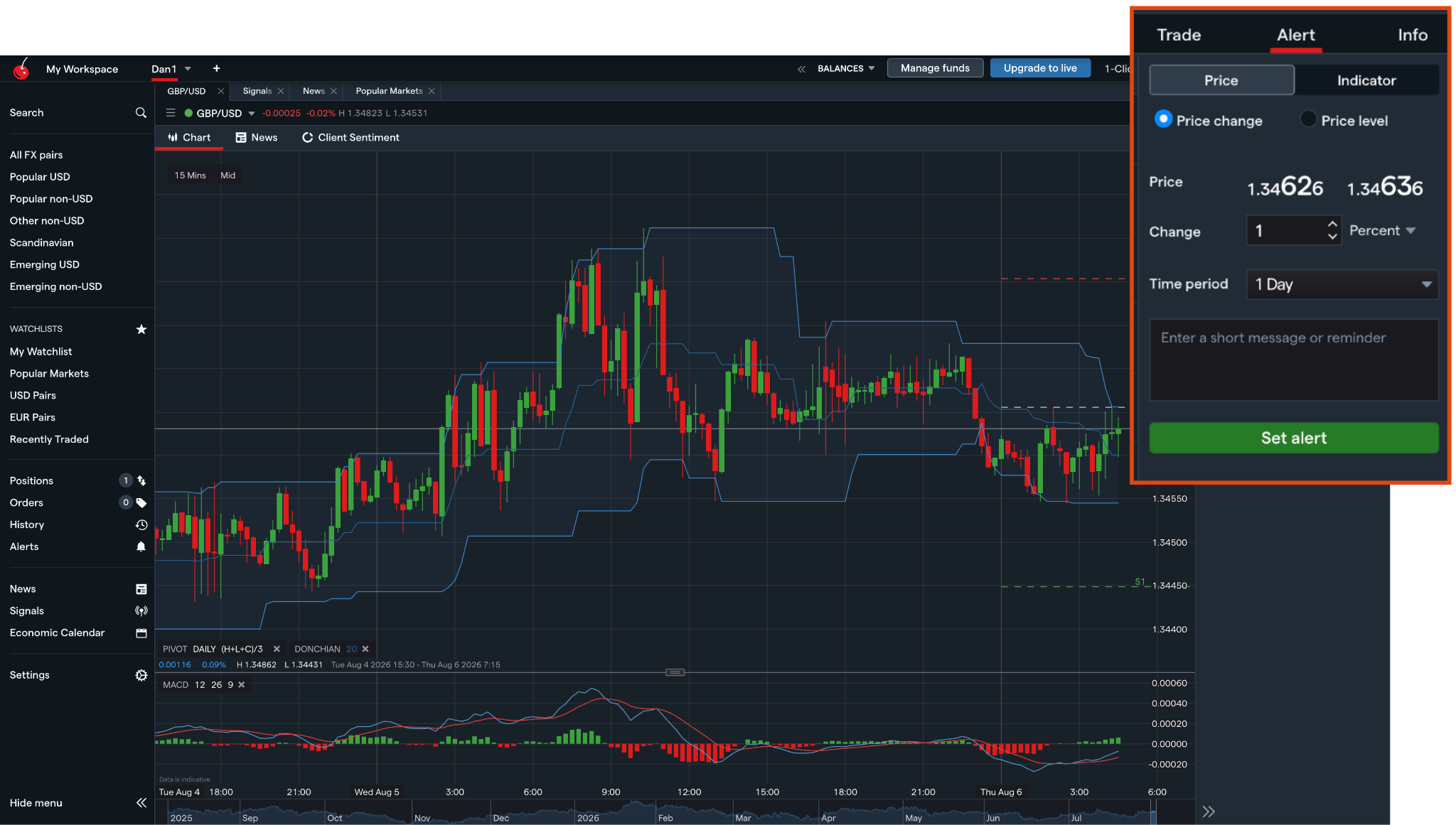The width and height of the screenshot is (1456, 825).
Task: Open the Time period 1 Day dropdown
Action: (x=1342, y=284)
